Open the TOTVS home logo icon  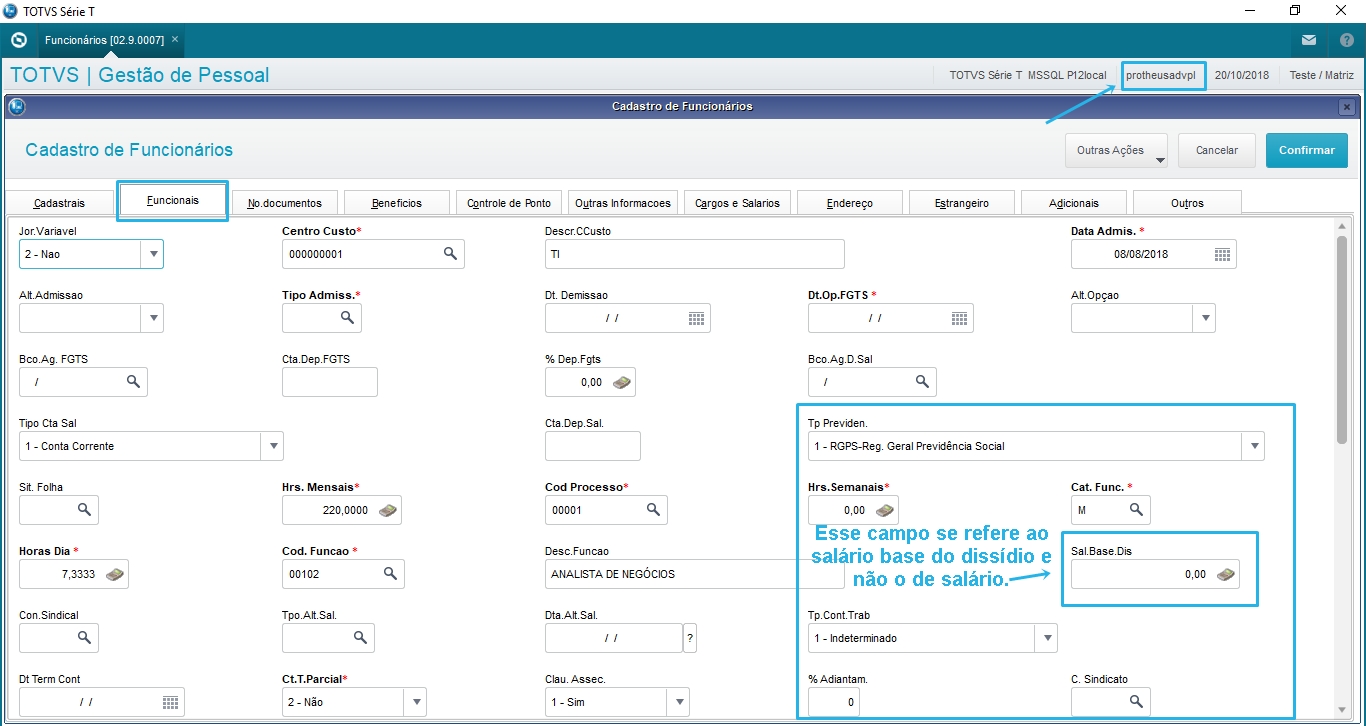(18, 40)
